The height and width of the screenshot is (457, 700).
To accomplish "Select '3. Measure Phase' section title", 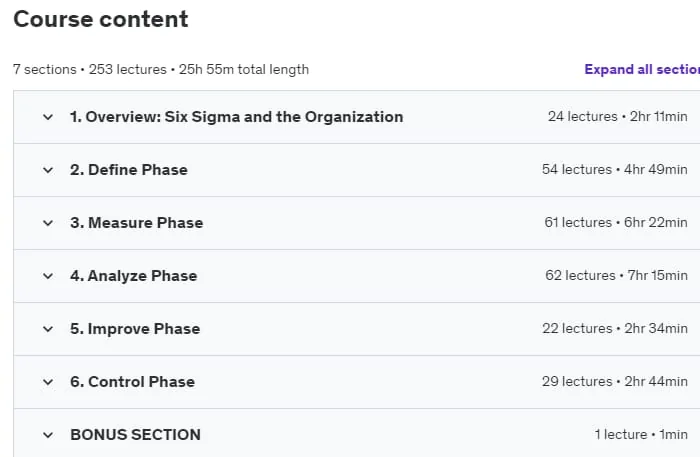I will click(x=137, y=223).
